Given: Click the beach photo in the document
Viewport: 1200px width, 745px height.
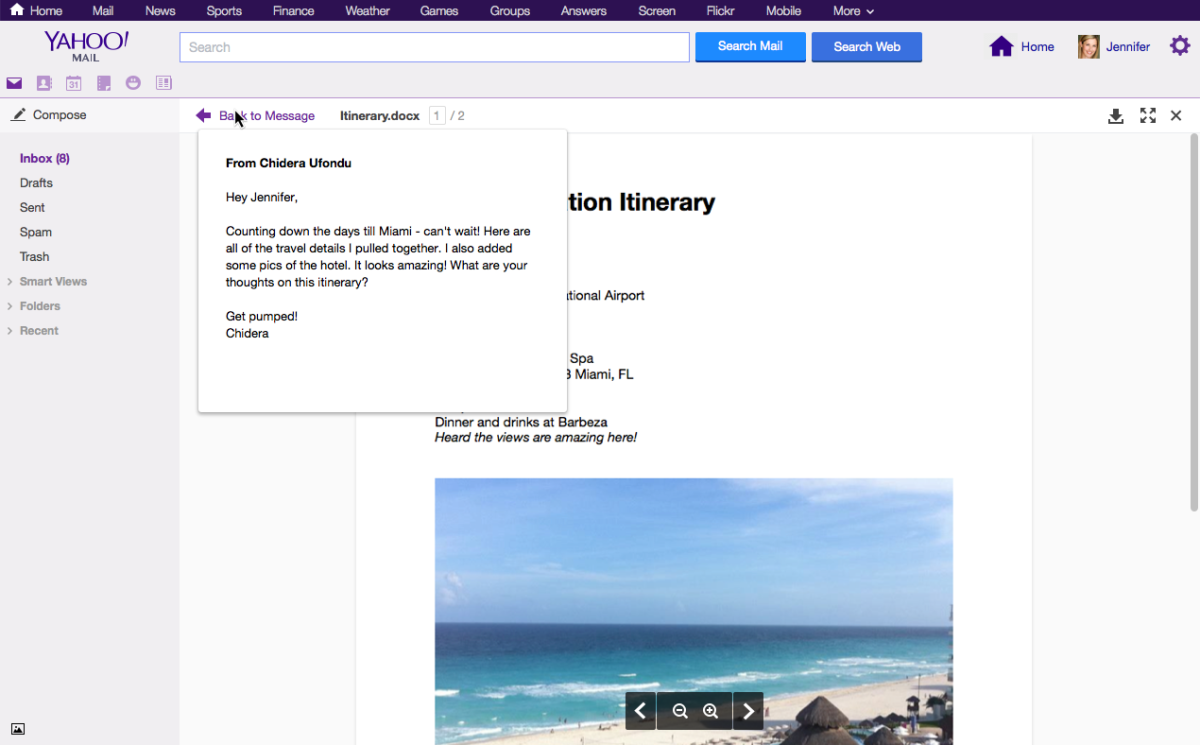Looking at the screenshot, I should click(693, 611).
